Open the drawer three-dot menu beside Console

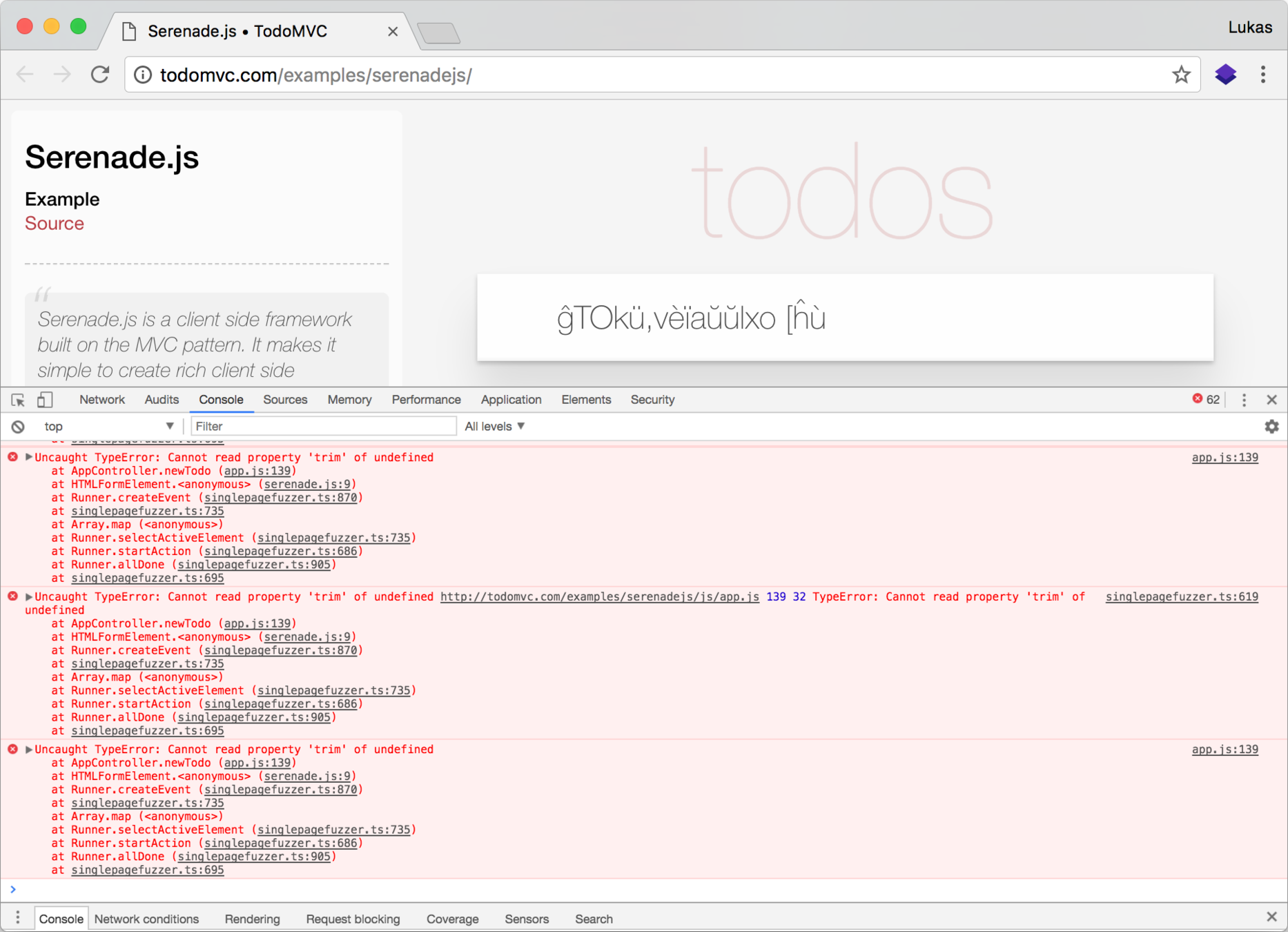[17, 918]
